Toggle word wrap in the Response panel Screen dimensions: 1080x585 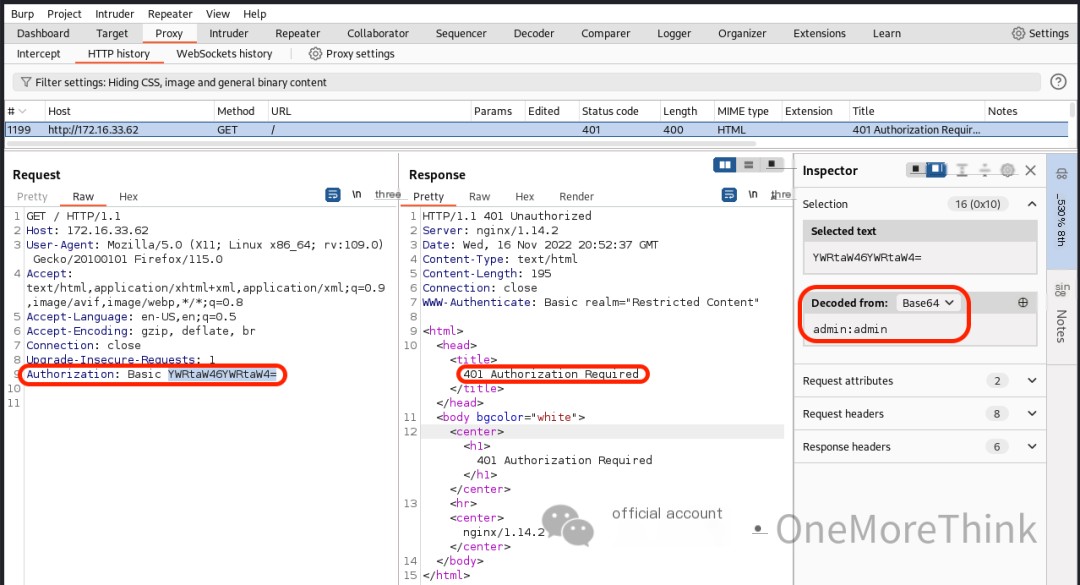click(729, 195)
